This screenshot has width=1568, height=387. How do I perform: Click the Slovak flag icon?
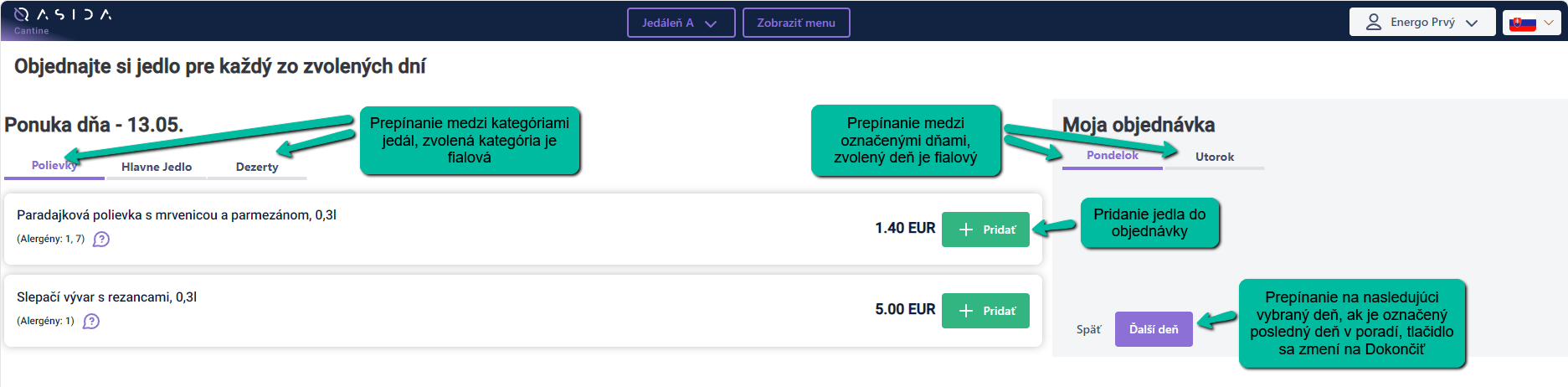click(1522, 23)
